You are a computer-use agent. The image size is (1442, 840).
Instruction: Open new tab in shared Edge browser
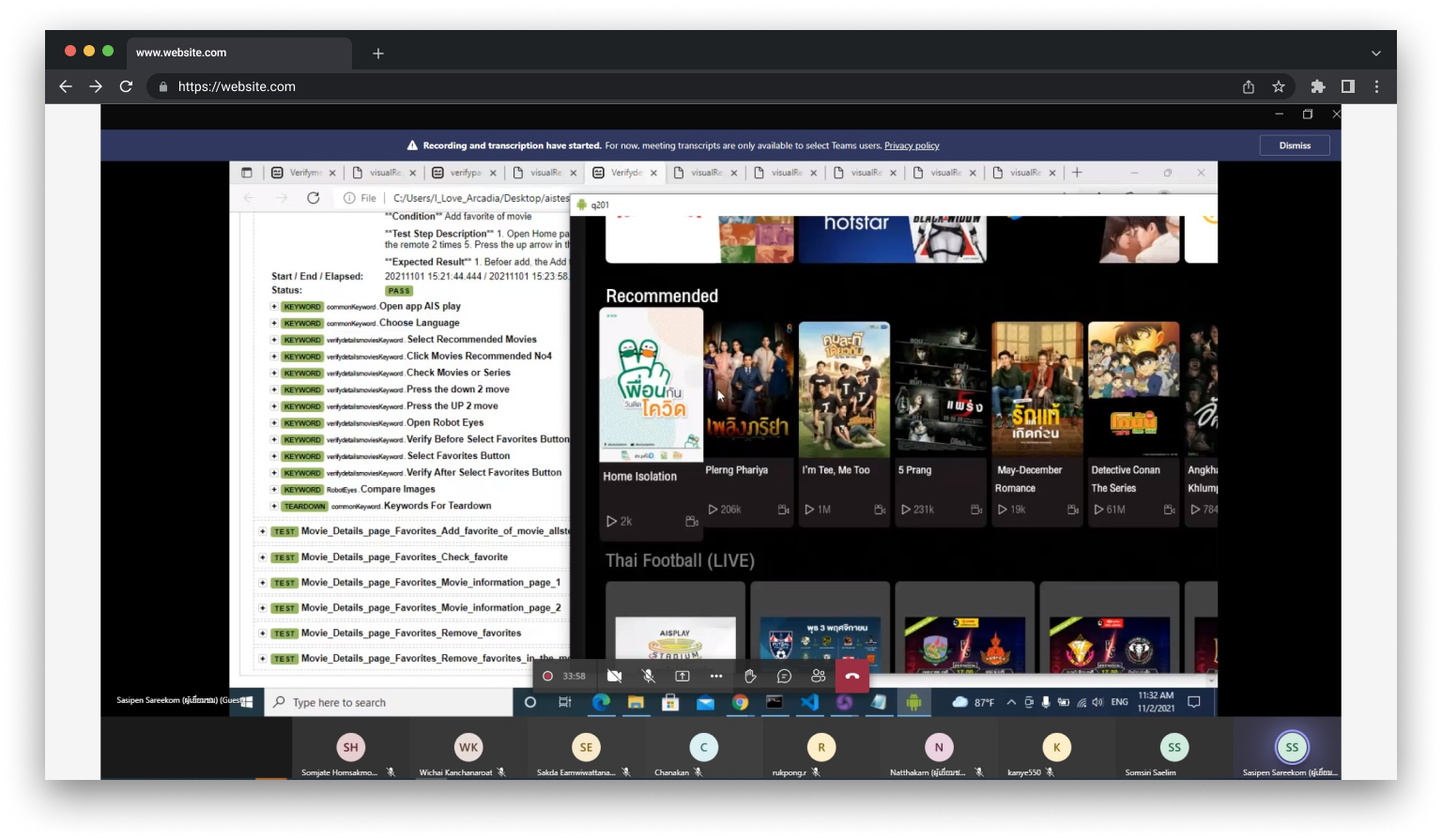[1077, 173]
